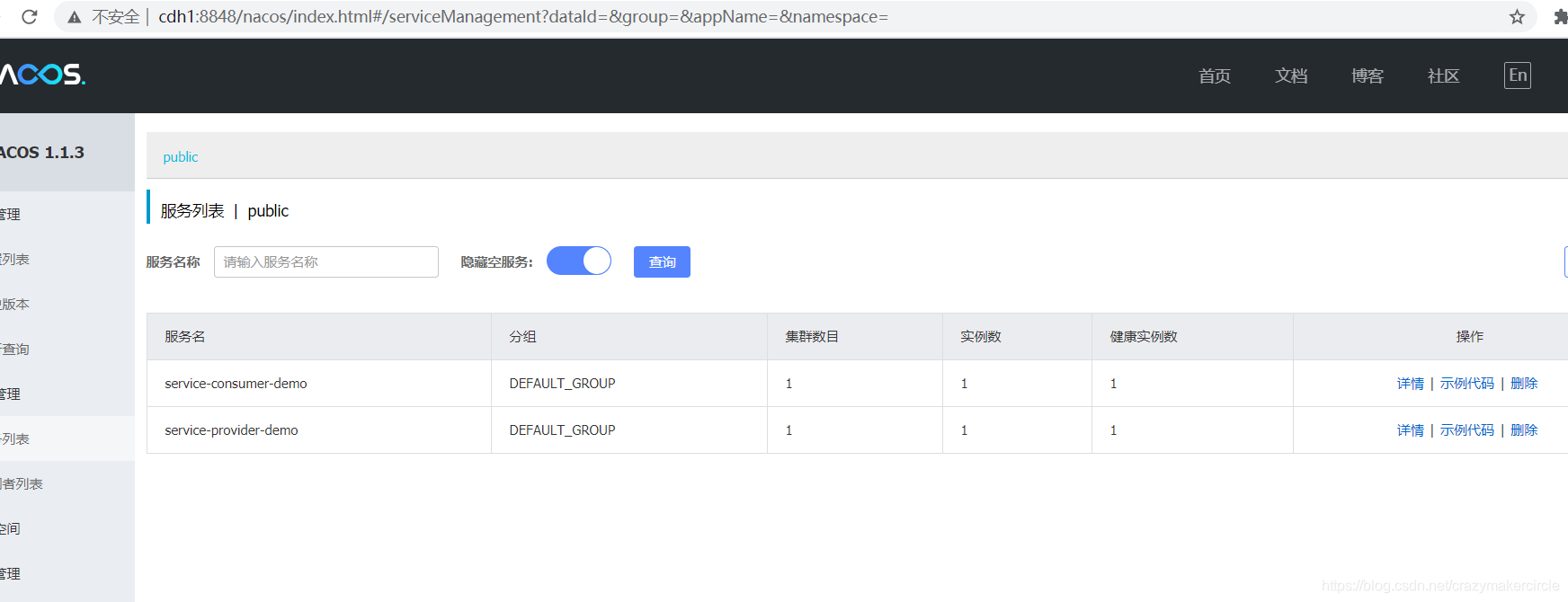The image size is (1568, 602).
Task: Open 详情 for service-consumer-demo
Action: (x=1410, y=384)
